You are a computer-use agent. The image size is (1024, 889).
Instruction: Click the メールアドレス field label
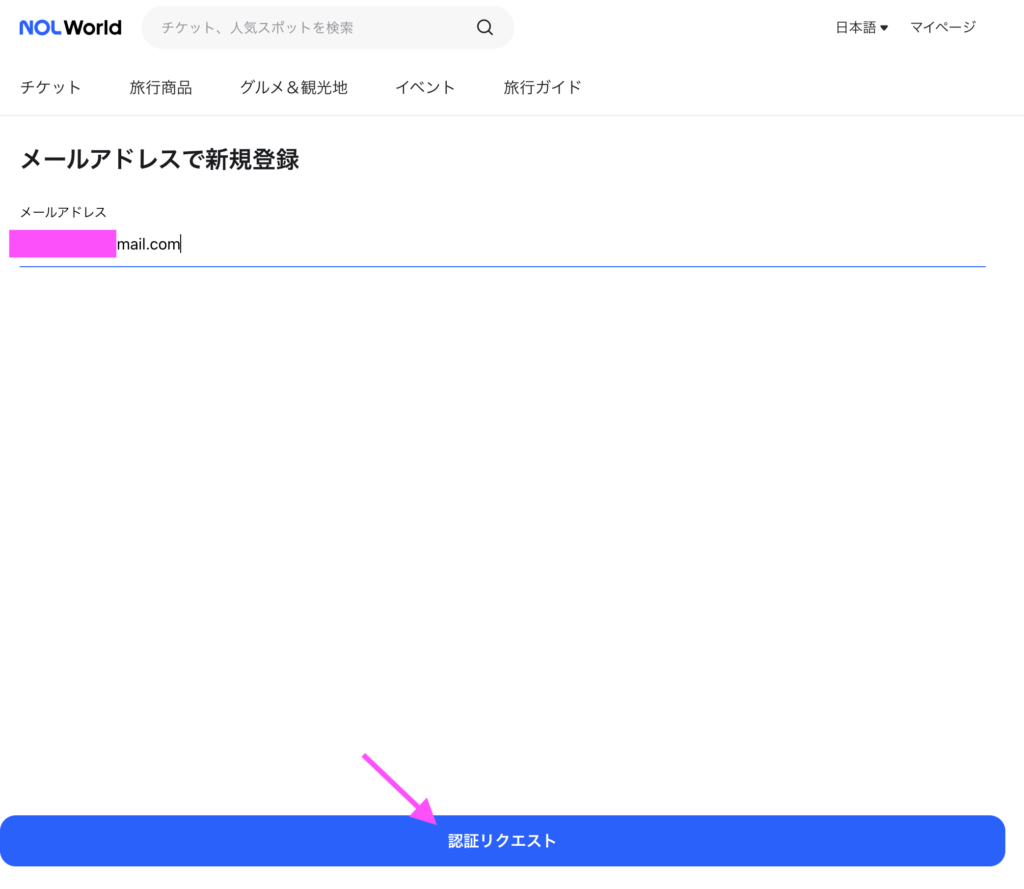(63, 212)
